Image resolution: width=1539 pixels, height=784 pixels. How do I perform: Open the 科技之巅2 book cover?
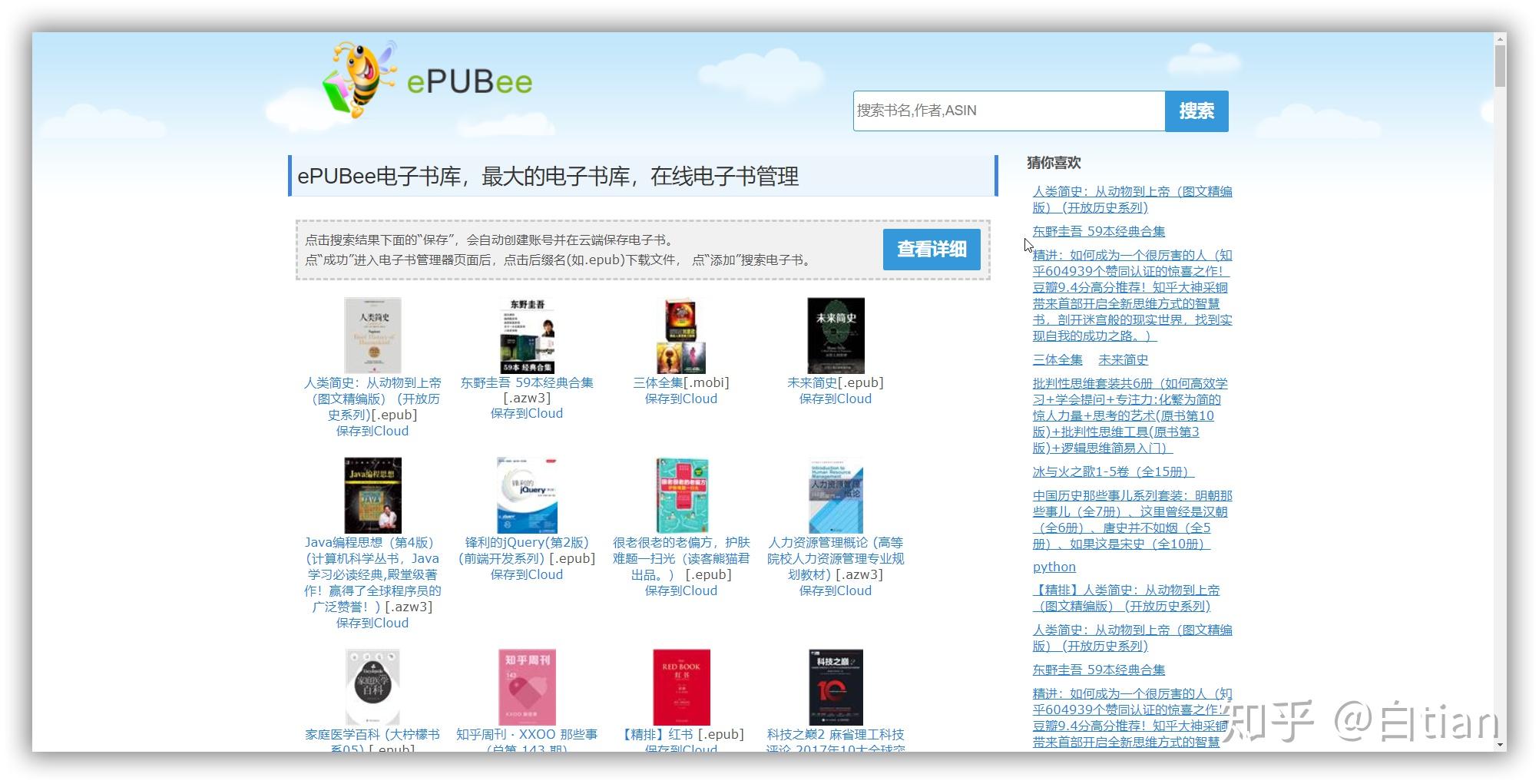[x=835, y=687]
